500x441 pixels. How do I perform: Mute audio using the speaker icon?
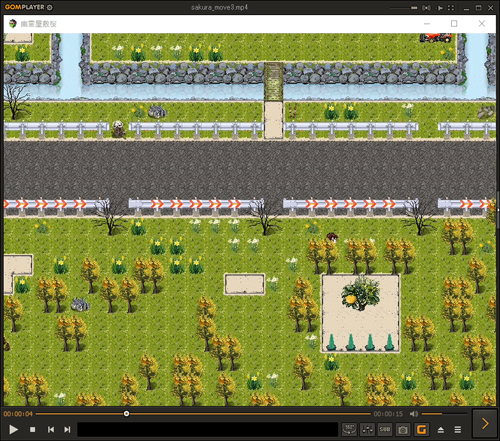(x=414, y=414)
